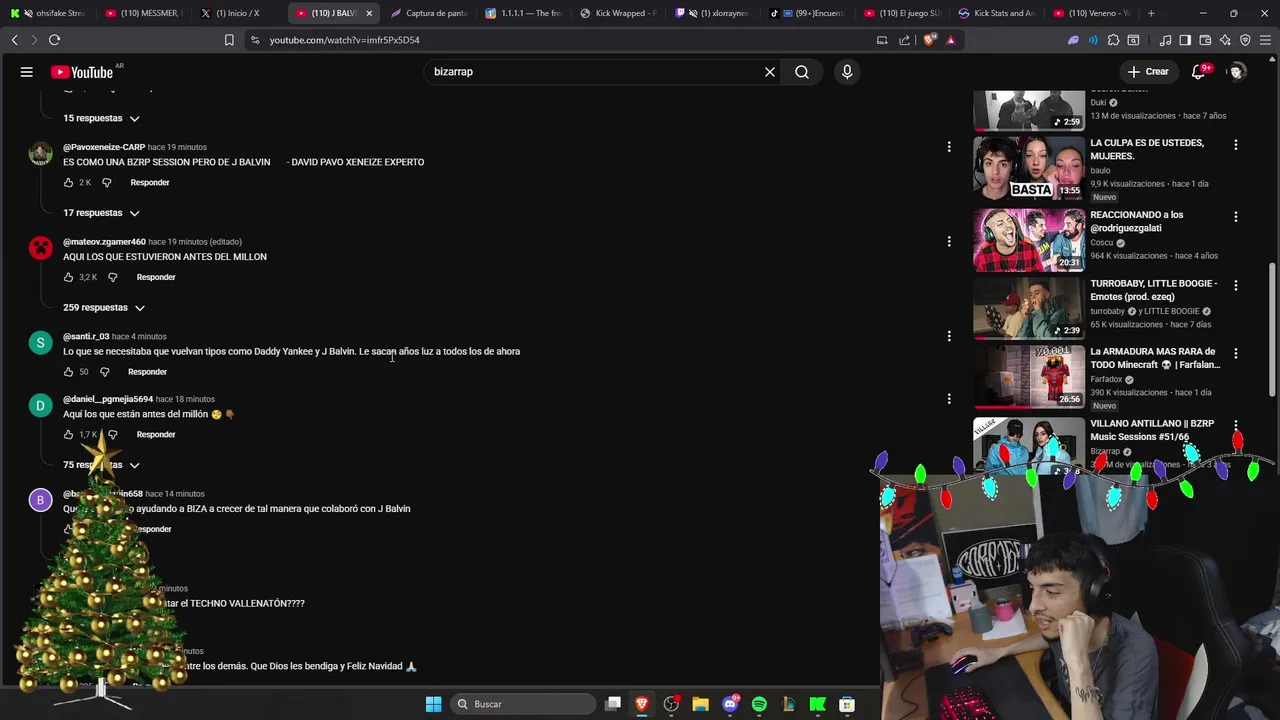Run the search with the magnifier button

click(x=802, y=72)
